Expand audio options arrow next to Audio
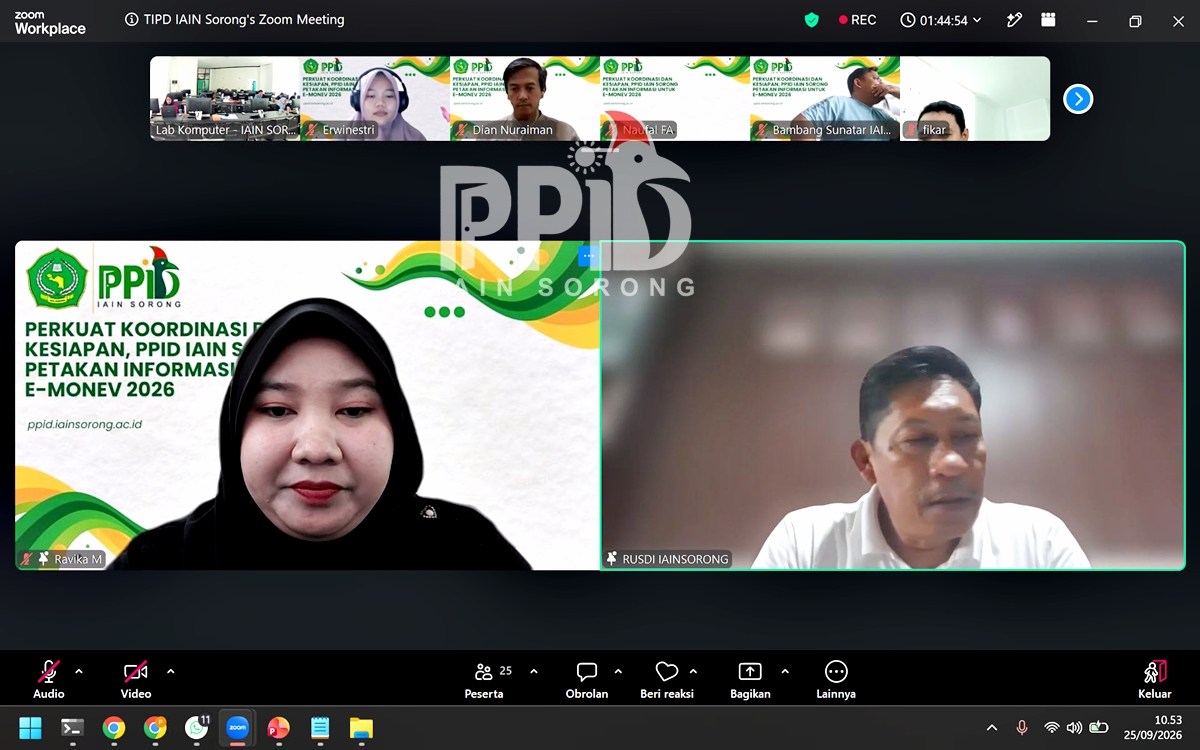The image size is (1200, 750). (x=79, y=671)
